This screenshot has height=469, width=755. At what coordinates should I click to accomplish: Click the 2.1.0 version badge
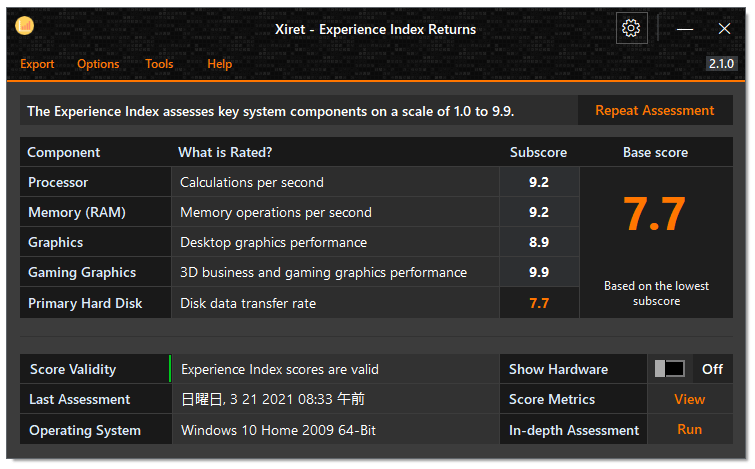721,64
